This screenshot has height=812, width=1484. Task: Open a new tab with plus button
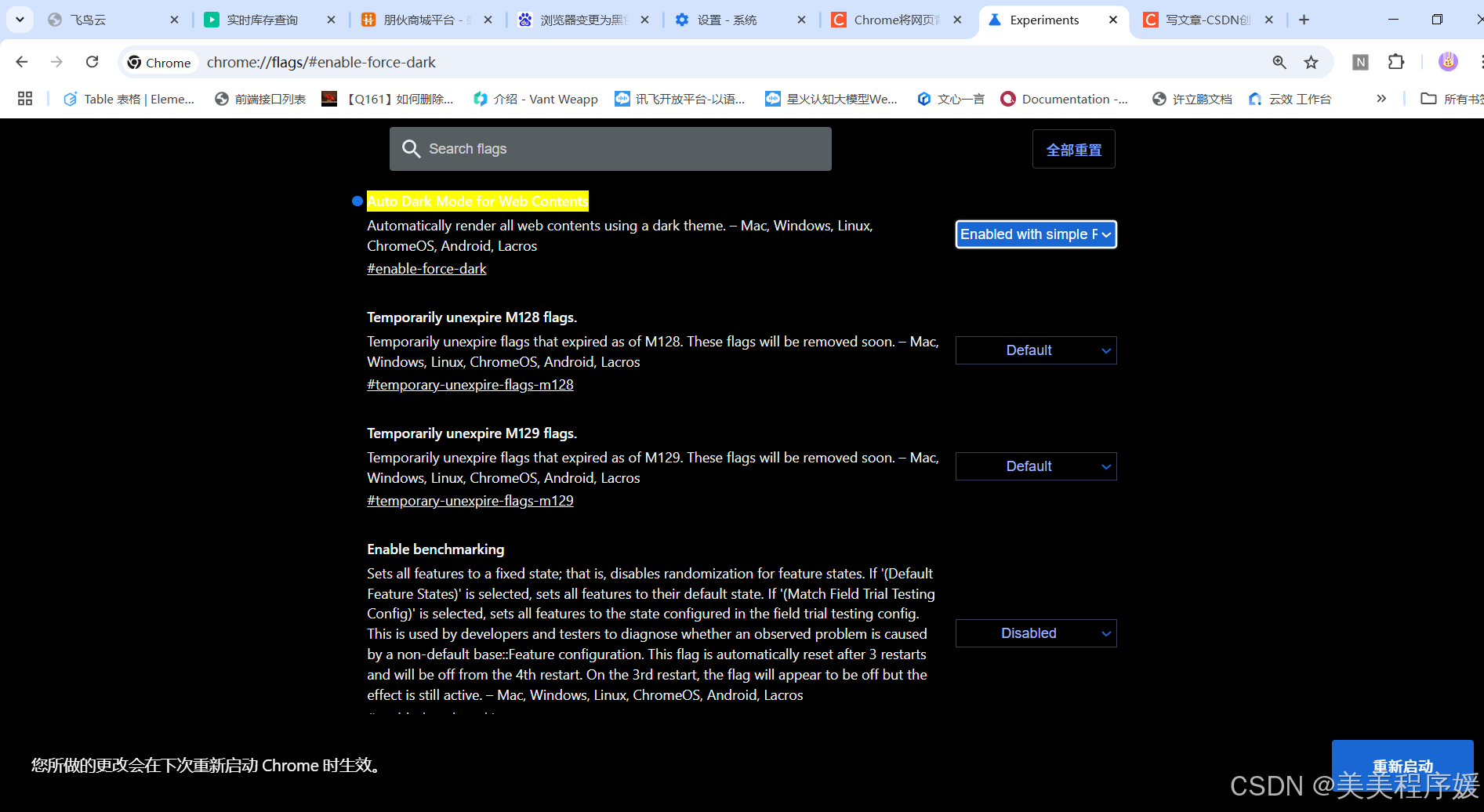(1304, 20)
